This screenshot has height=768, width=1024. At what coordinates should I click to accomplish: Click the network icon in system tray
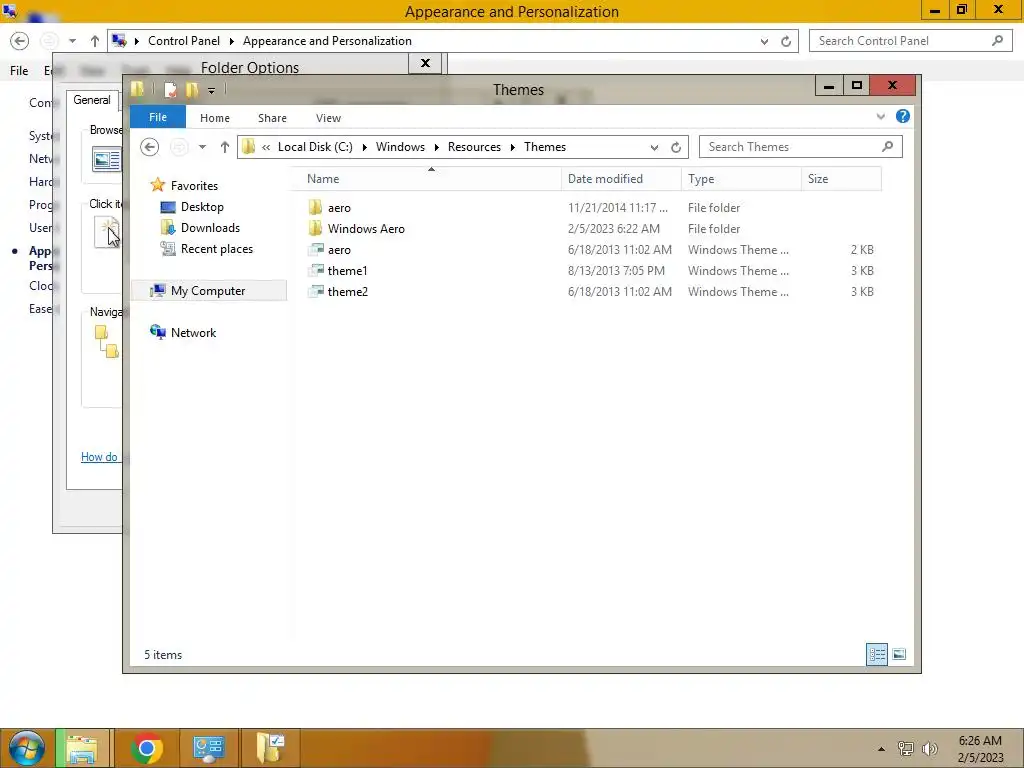(906, 749)
